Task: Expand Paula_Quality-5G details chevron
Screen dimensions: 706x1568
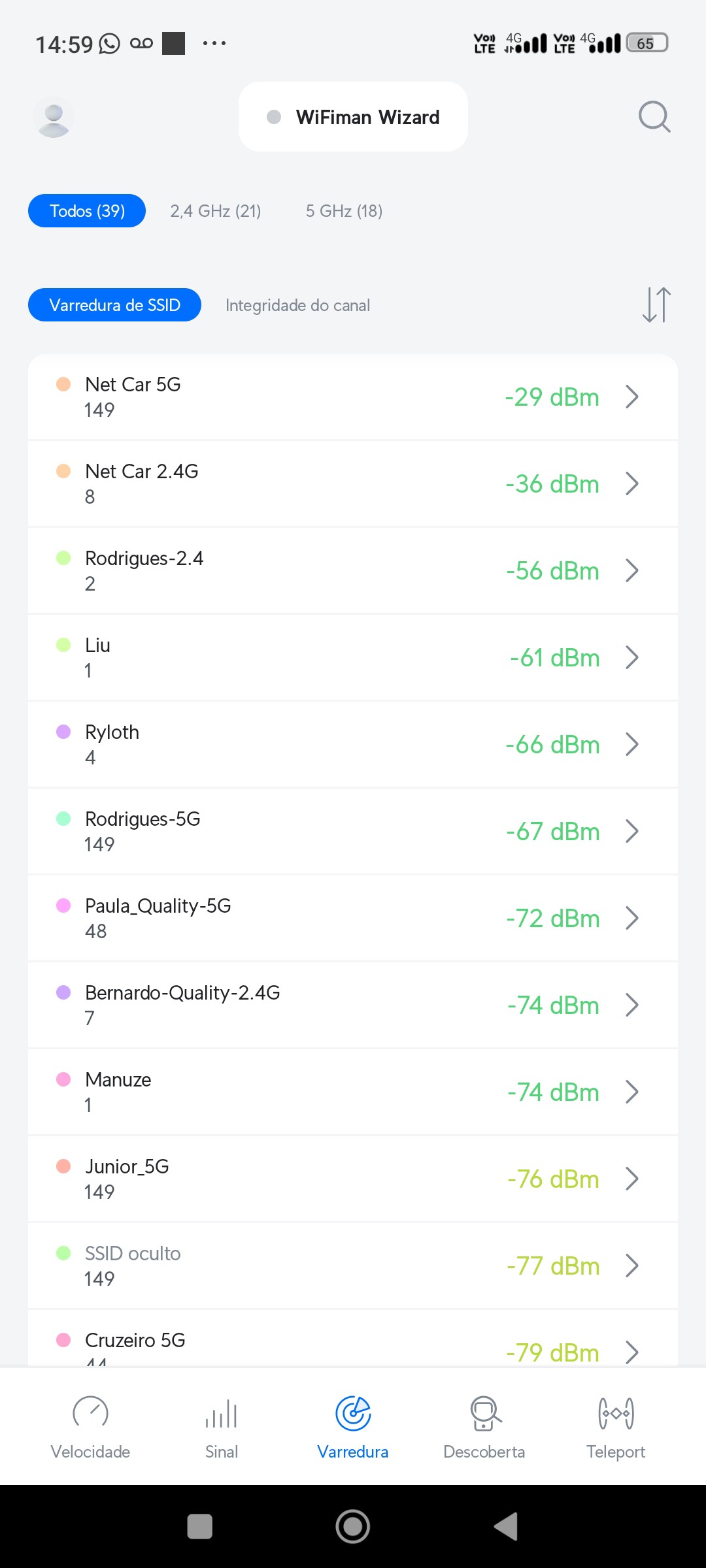Action: click(x=631, y=918)
